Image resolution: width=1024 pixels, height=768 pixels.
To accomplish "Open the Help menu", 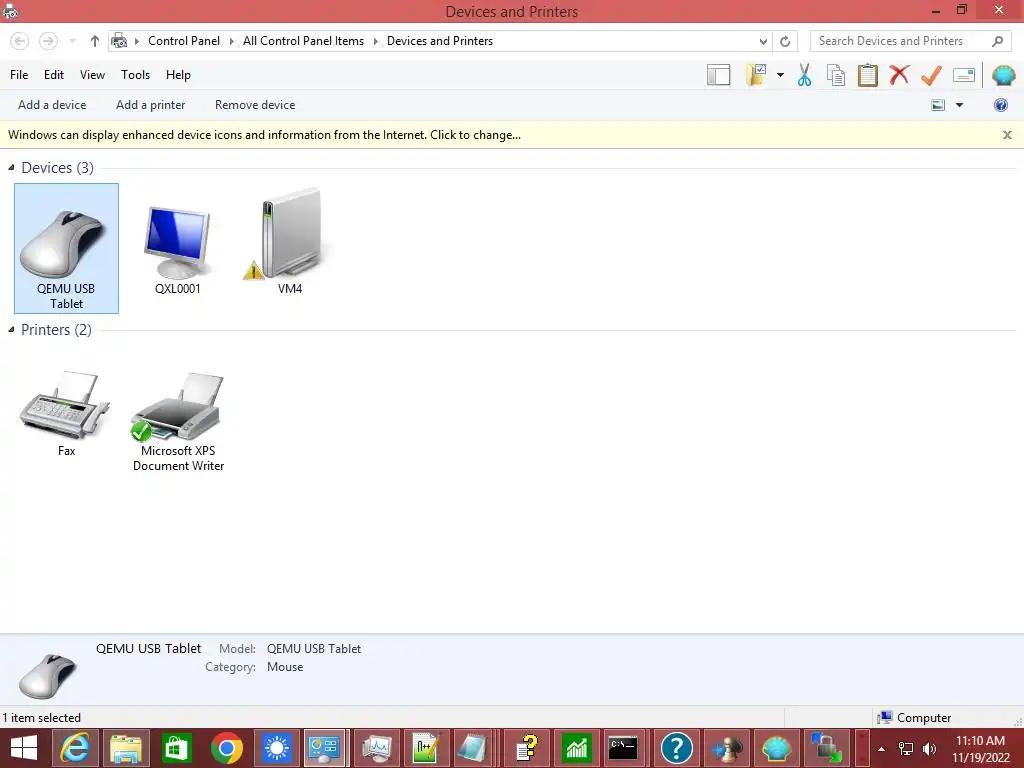I will click(x=178, y=75).
